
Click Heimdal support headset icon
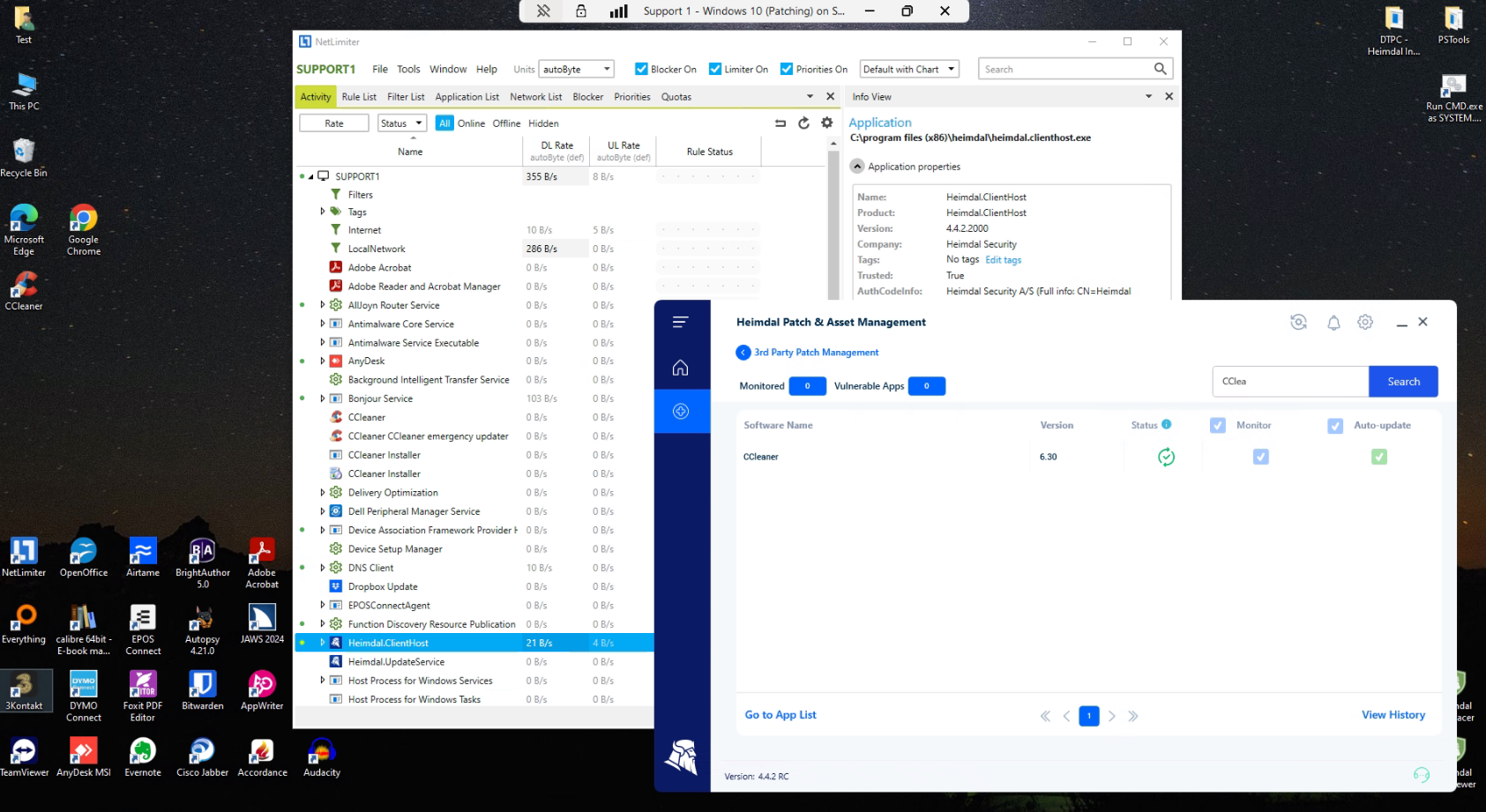(x=1421, y=775)
